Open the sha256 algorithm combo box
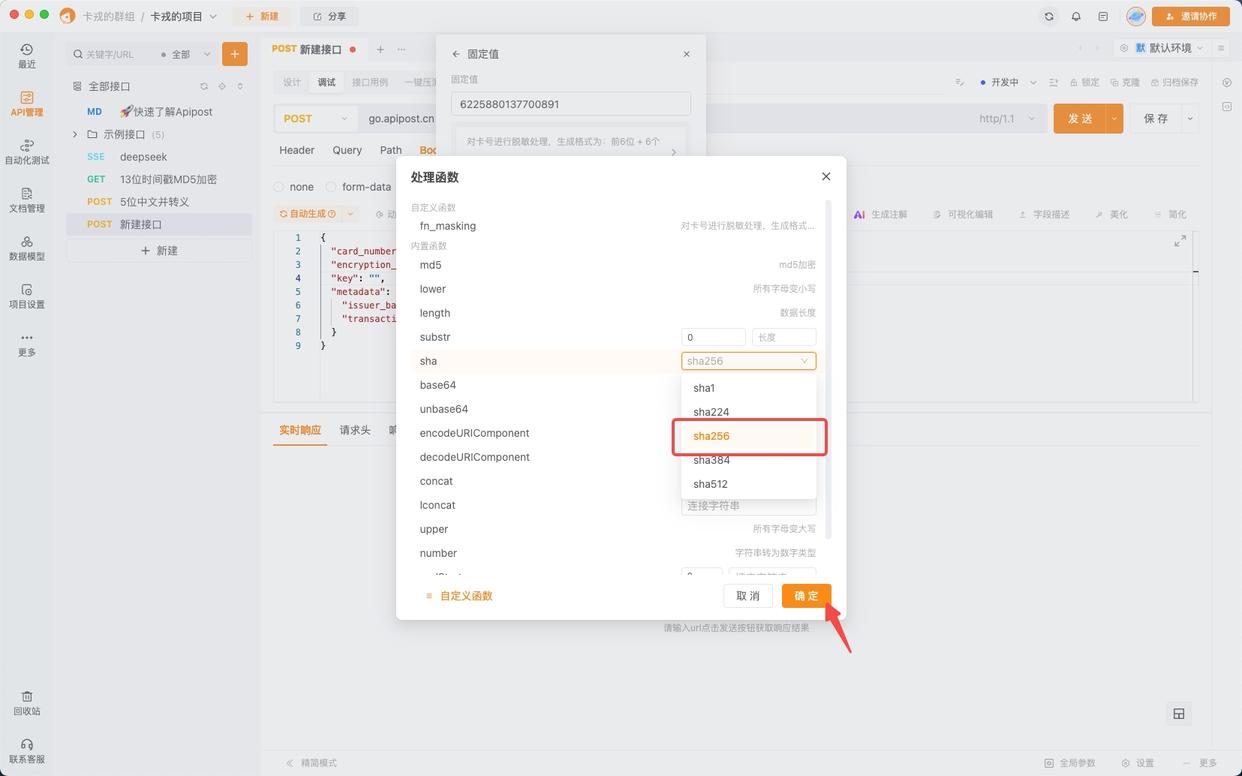Viewport: 1242px width, 776px height. point(748,361)
